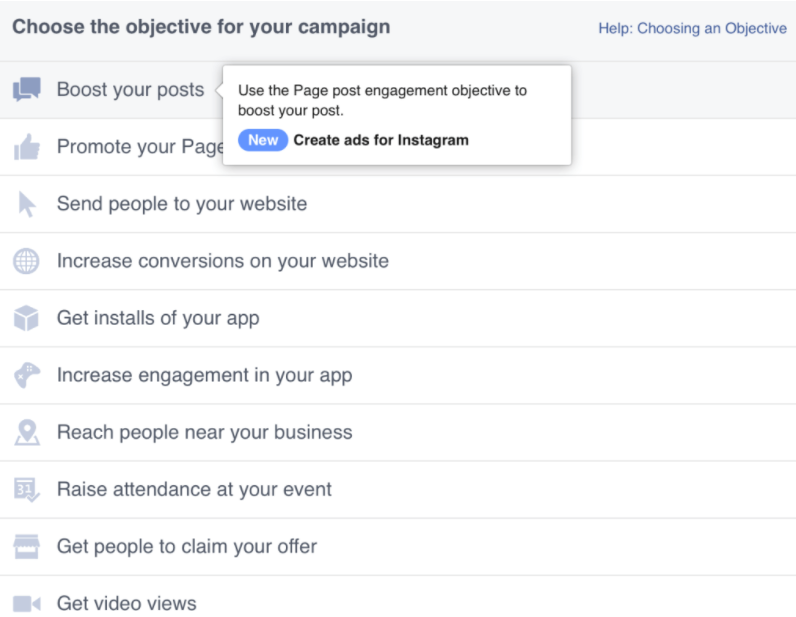This screenshot has height=617, width=796.
Task: Click the calendar icon for event attendance
Action: 27,490
